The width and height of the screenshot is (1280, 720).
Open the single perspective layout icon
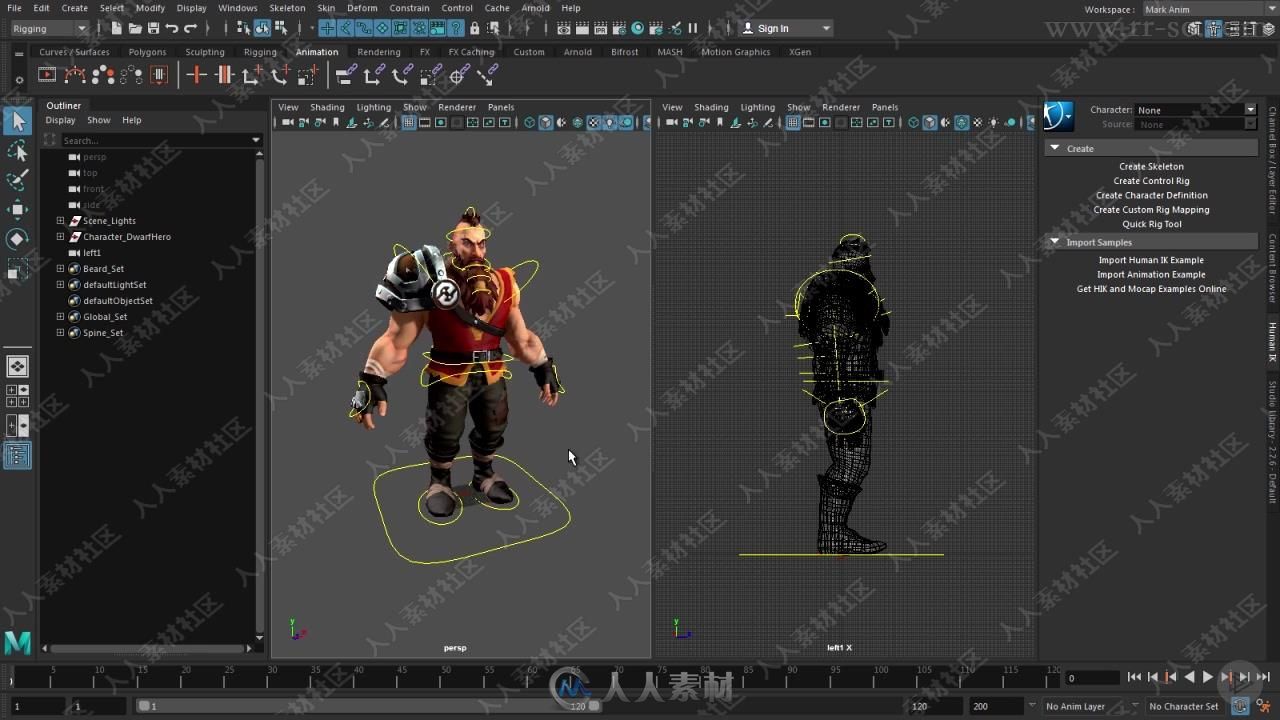17,366
